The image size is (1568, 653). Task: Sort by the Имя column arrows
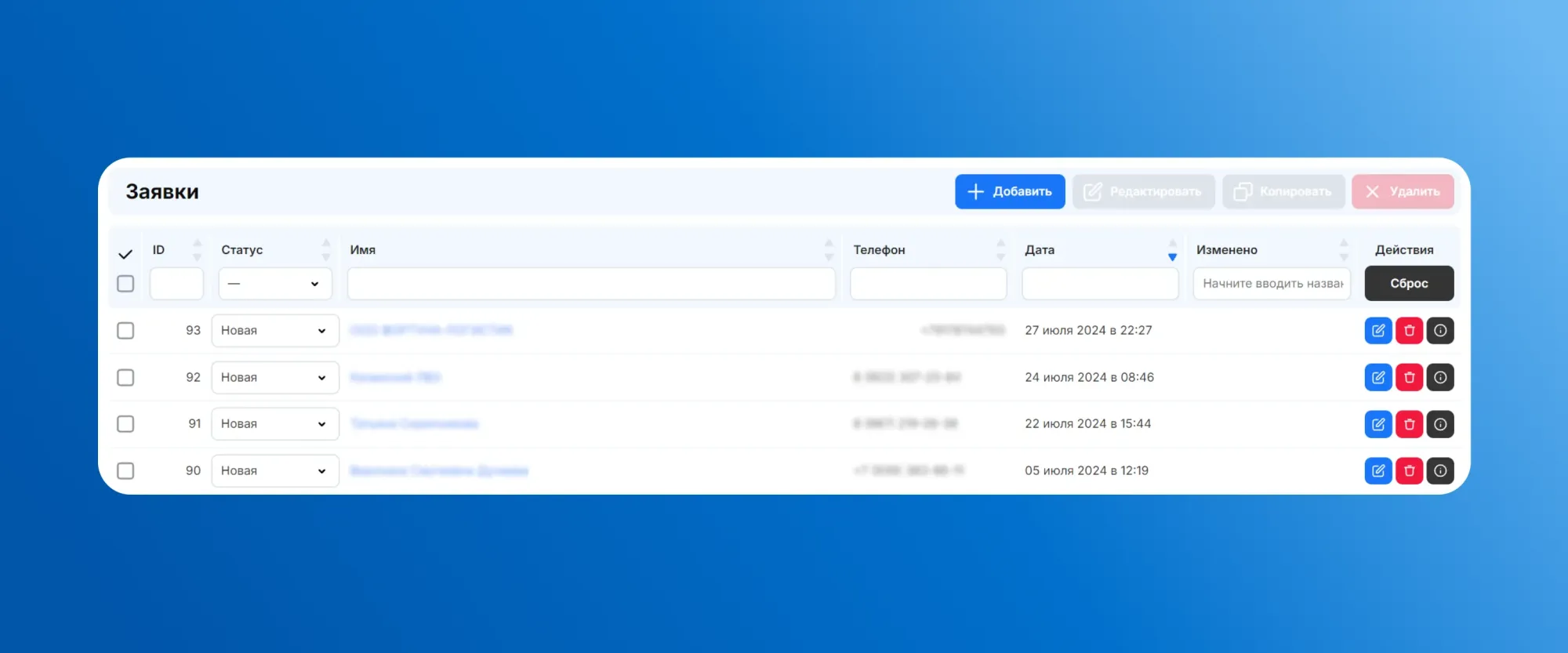click(x=829, y=250)
